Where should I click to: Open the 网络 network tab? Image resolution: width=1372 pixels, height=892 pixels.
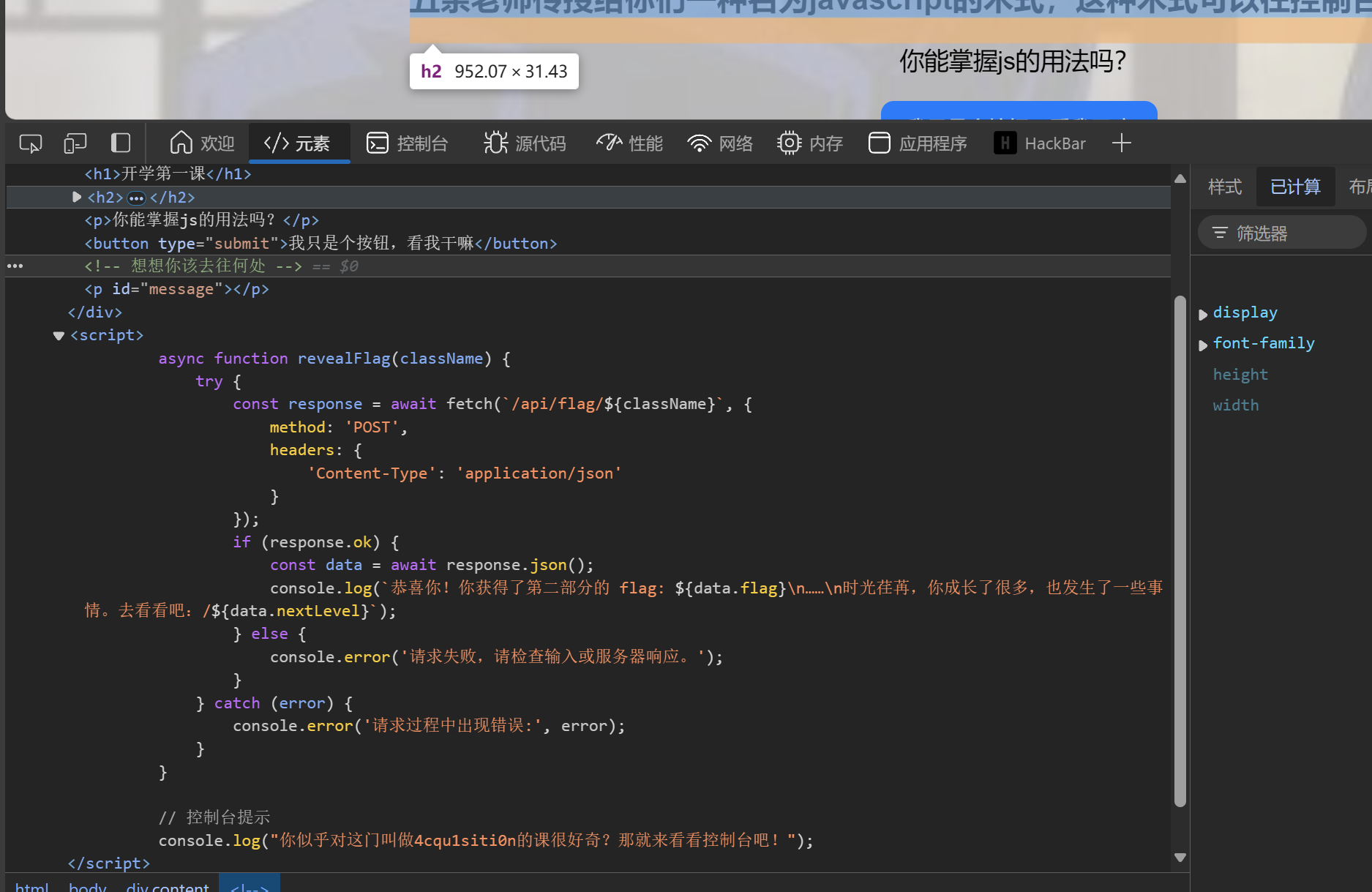coord(720,143)
